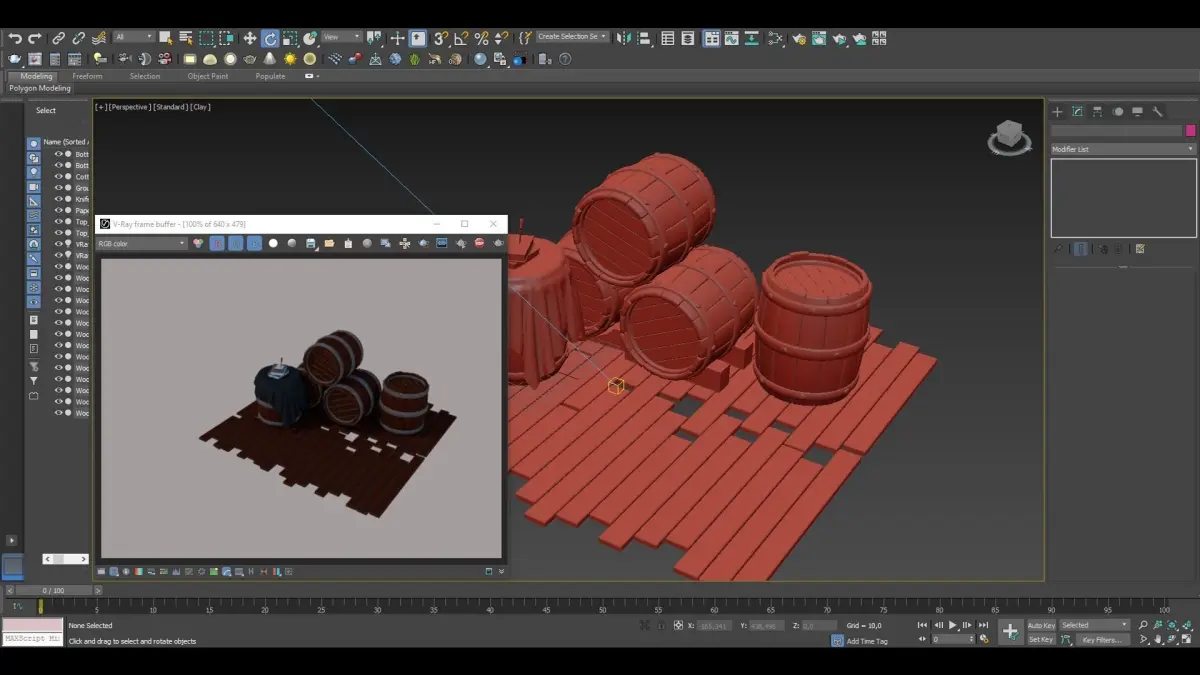Toggle visibility of the Knif object

(x=58, y=199)
